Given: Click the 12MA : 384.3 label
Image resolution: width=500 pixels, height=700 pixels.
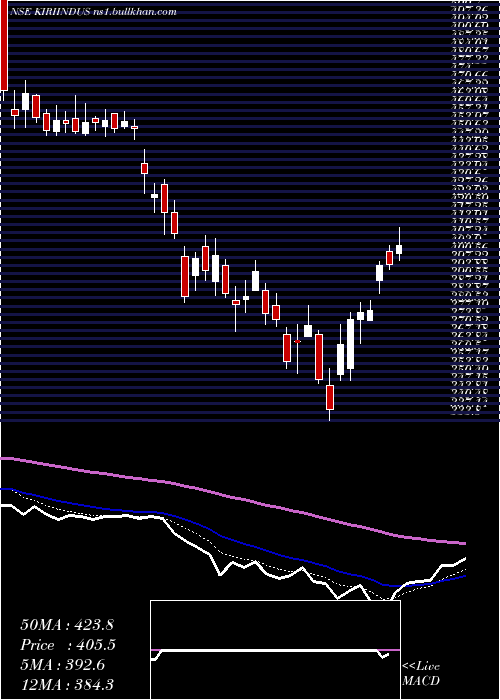Looking at the screenshot, I should click(67, 684).
